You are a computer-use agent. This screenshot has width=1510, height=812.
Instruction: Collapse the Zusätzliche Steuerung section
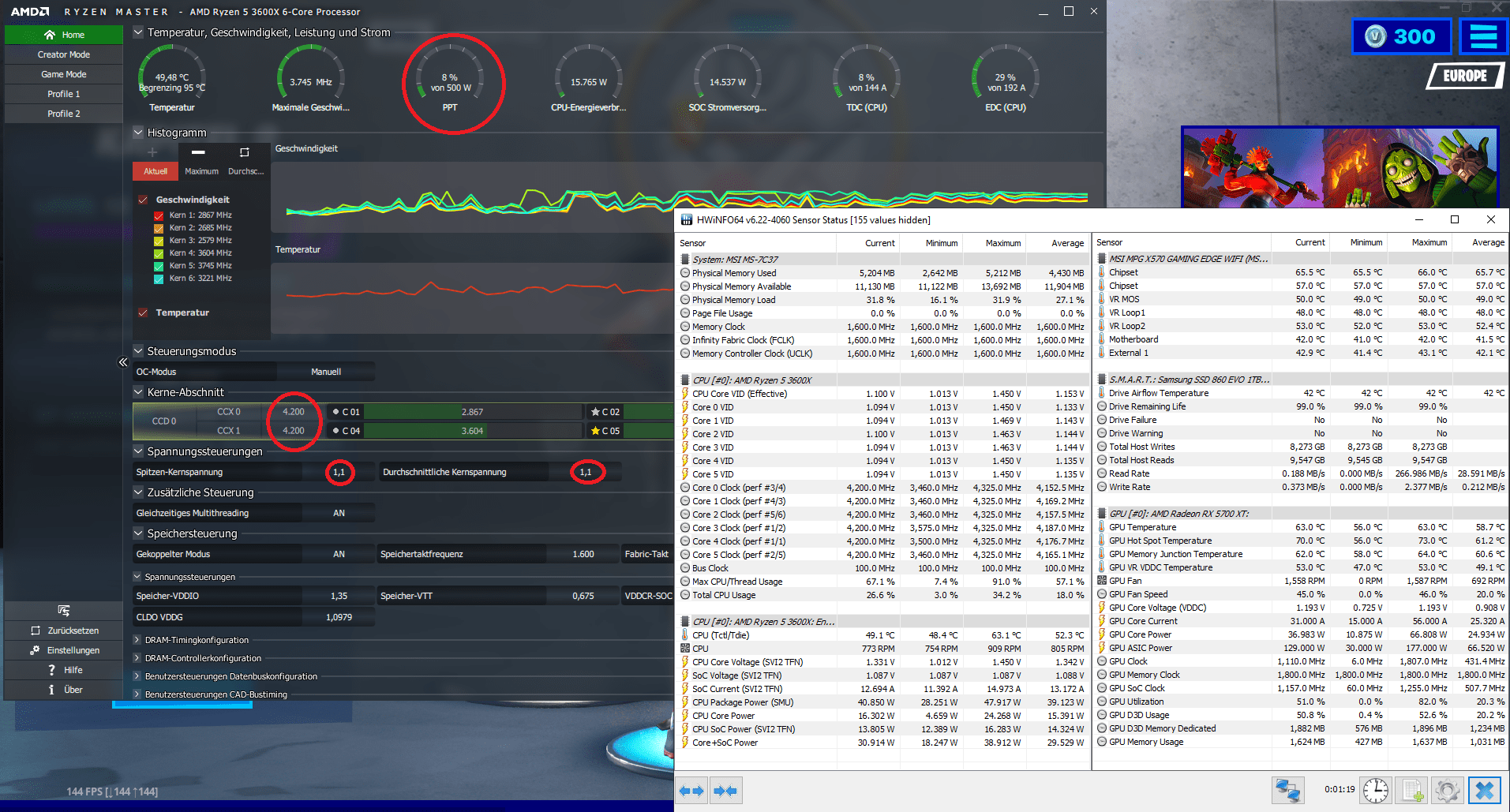138,492
